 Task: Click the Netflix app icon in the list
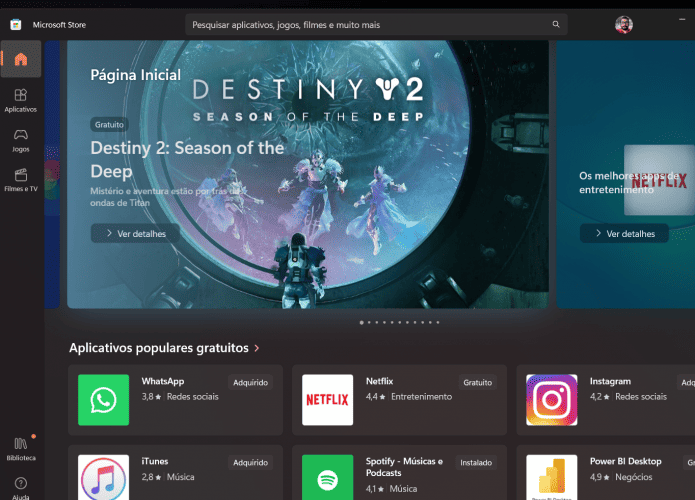tap(328, 400)
